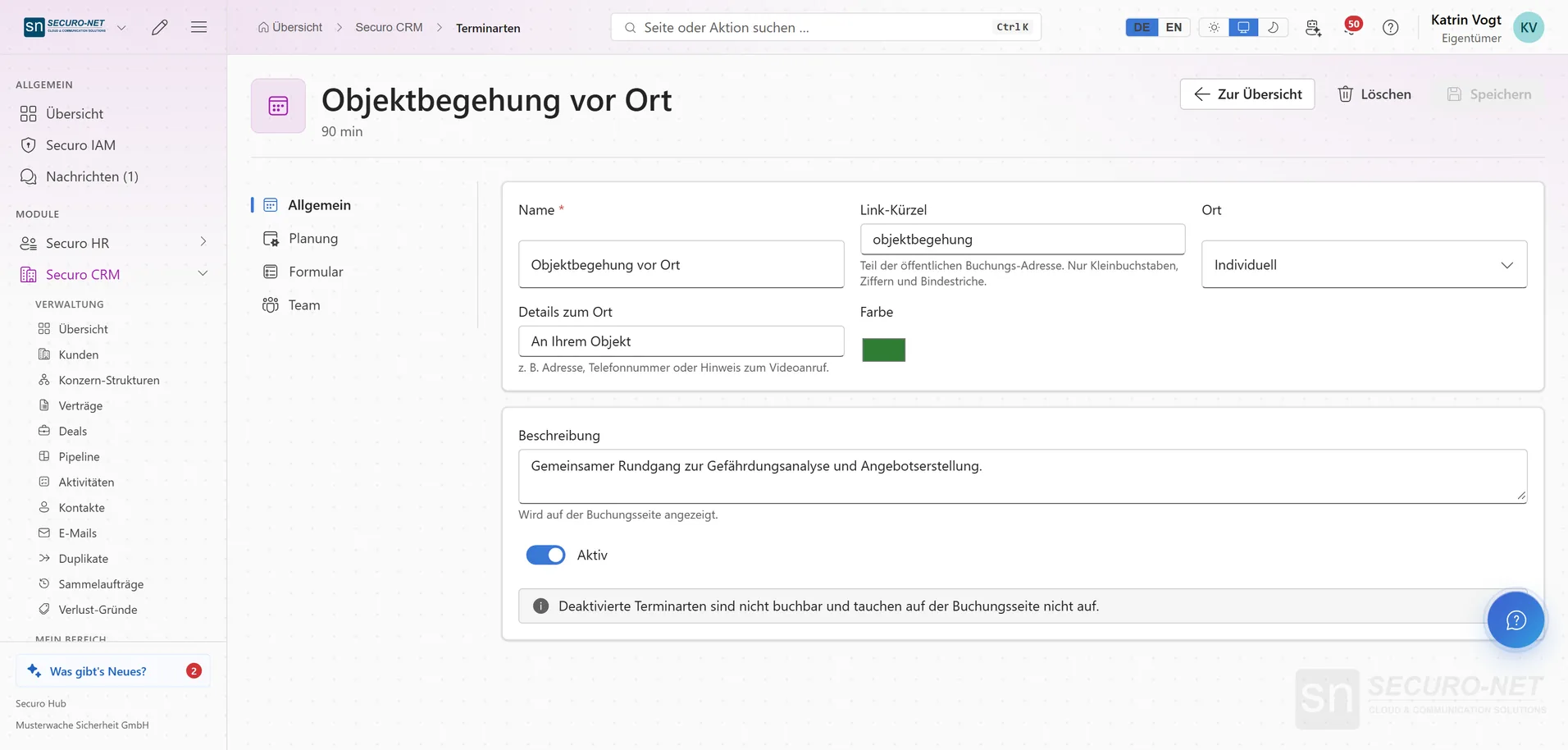Image resolution: width=1568 pixels, height=750 pixels.
Task: Click the Beschreibung text area
Action: 1022,476
